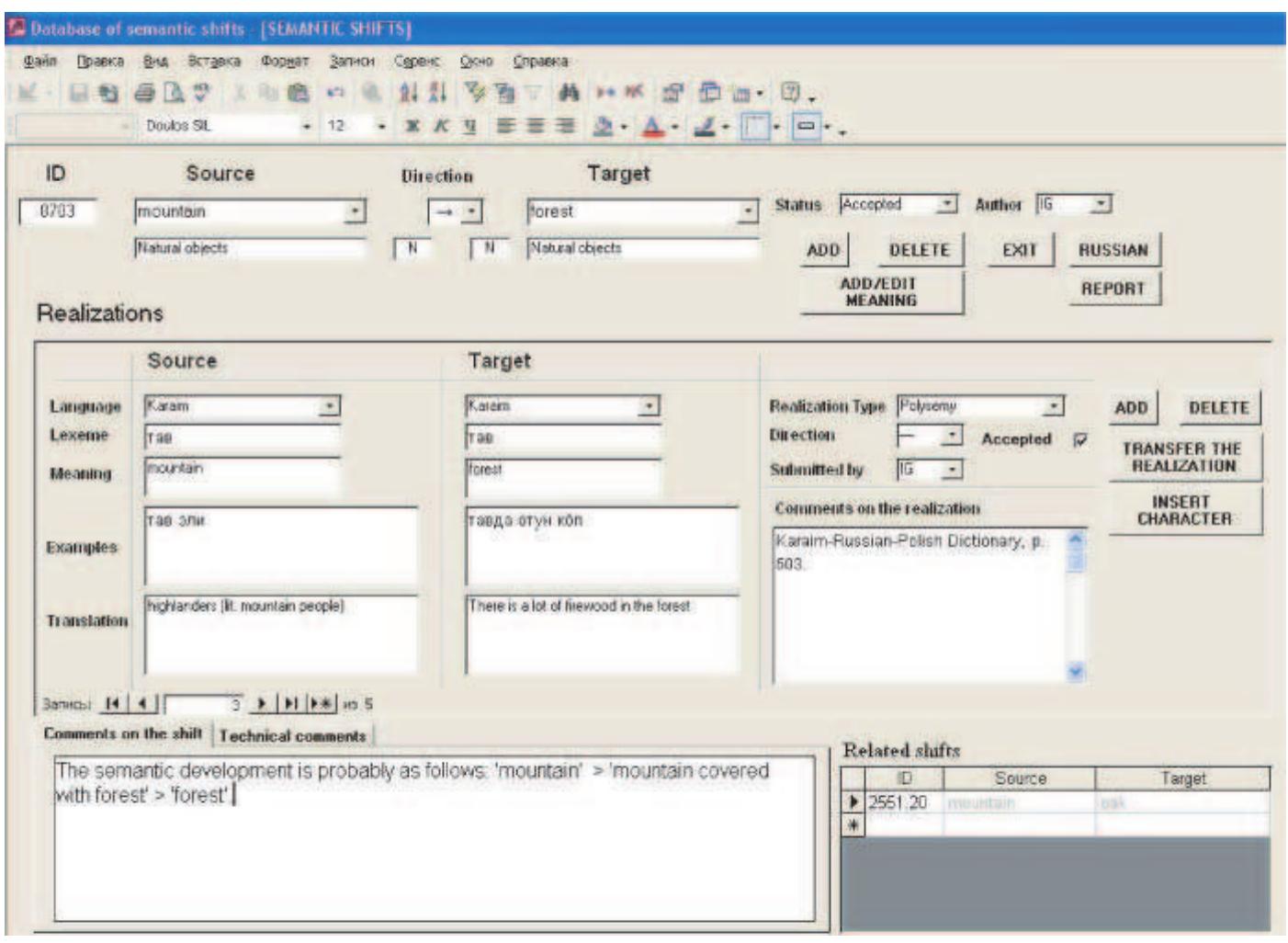Open the Author dropdown showing IG
Image resolution: width=1288 pixels, height=943 pixels.
coord(1101,204)
